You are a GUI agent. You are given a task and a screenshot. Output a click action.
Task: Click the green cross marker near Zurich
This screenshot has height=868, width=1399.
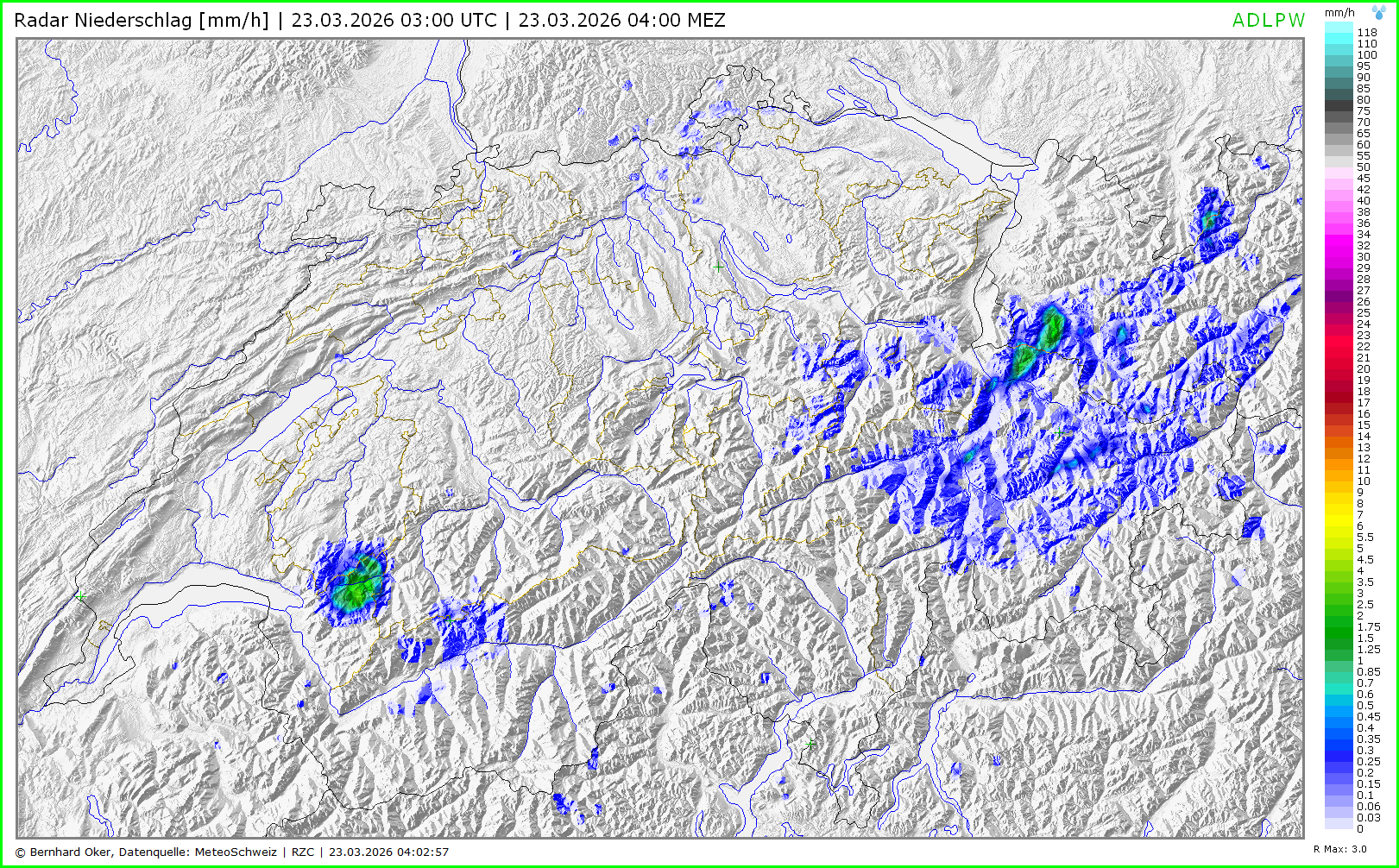718,267
